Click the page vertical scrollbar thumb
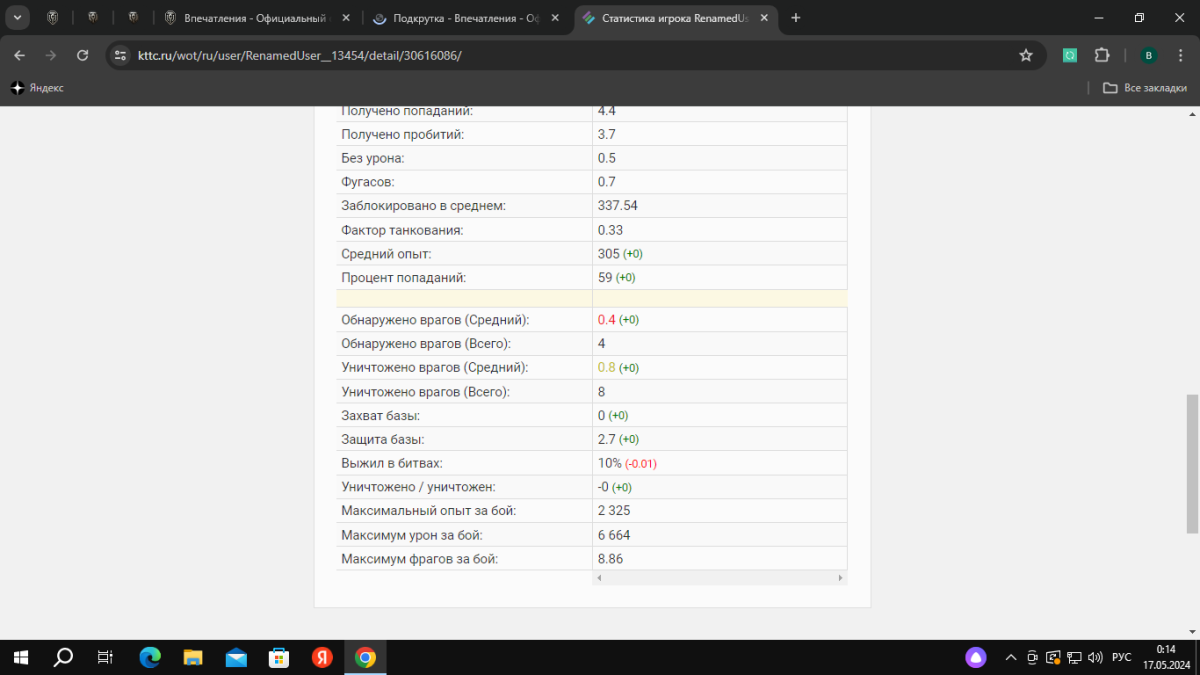 coord(1192,463)
